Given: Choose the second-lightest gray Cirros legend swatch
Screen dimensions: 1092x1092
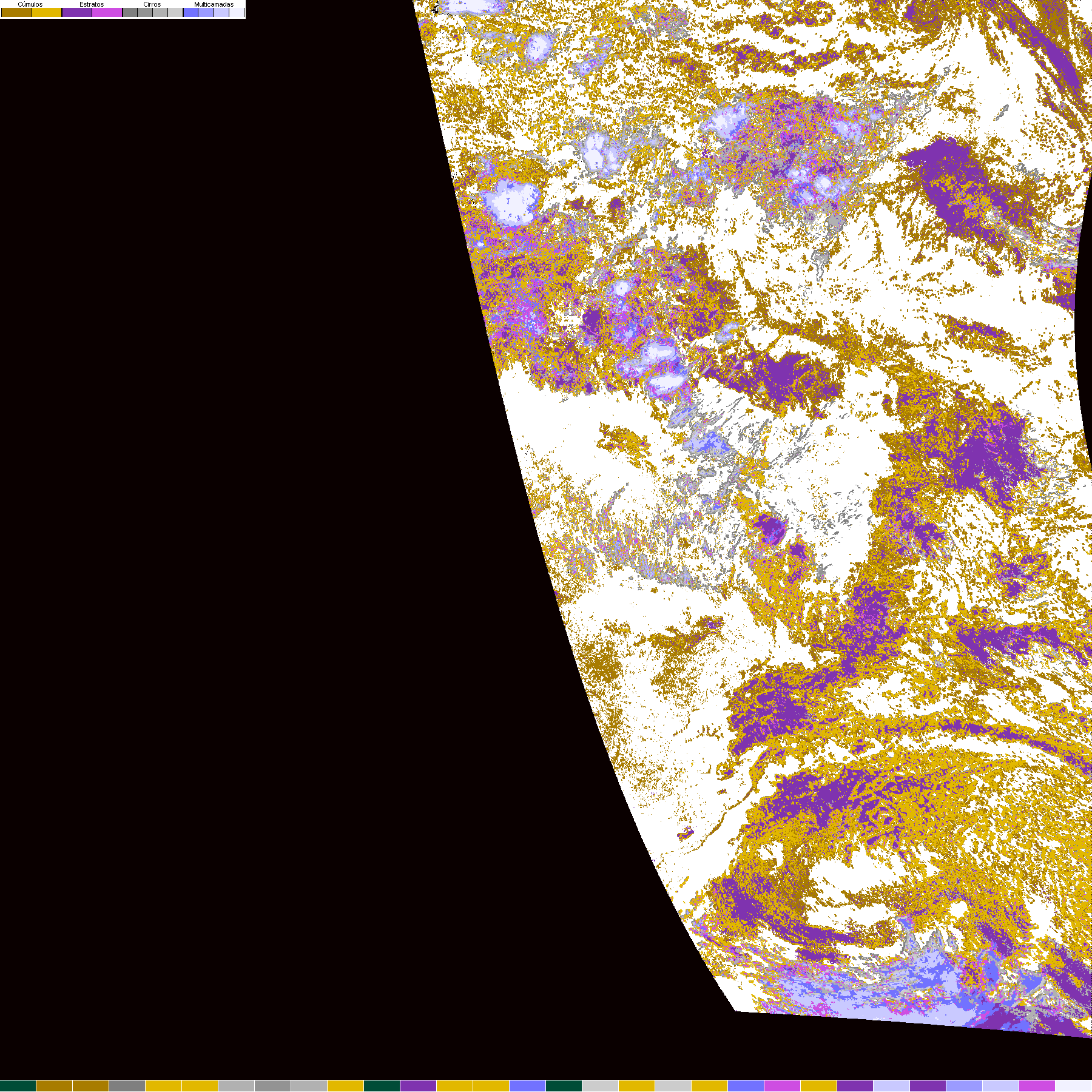Looking at the screenshot, I should click(x=160, y=12).
